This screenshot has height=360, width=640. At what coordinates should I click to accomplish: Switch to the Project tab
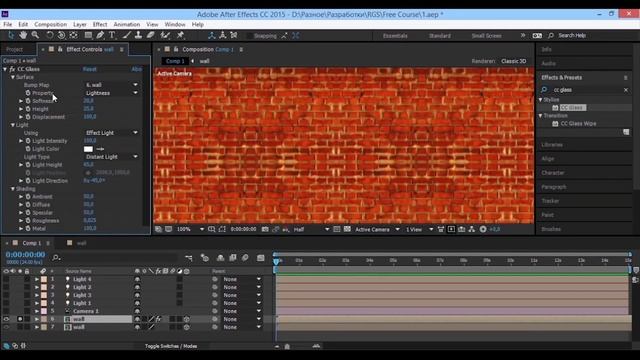coord(14,49)
